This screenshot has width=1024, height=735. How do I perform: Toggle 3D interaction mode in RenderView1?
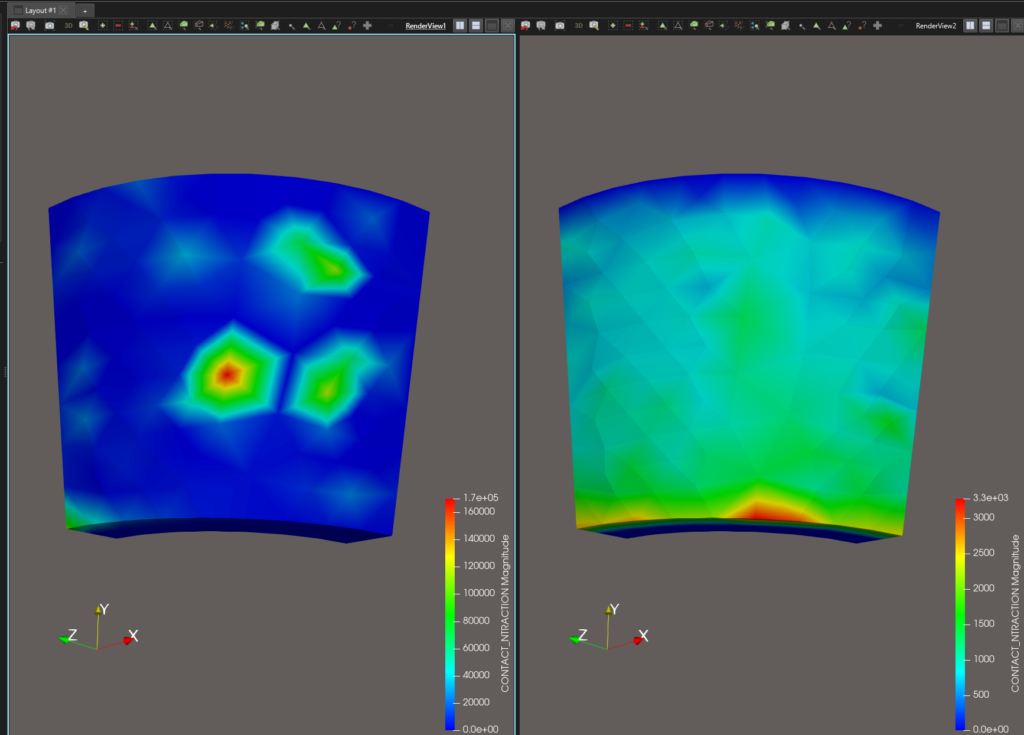(x=68, y=25)
